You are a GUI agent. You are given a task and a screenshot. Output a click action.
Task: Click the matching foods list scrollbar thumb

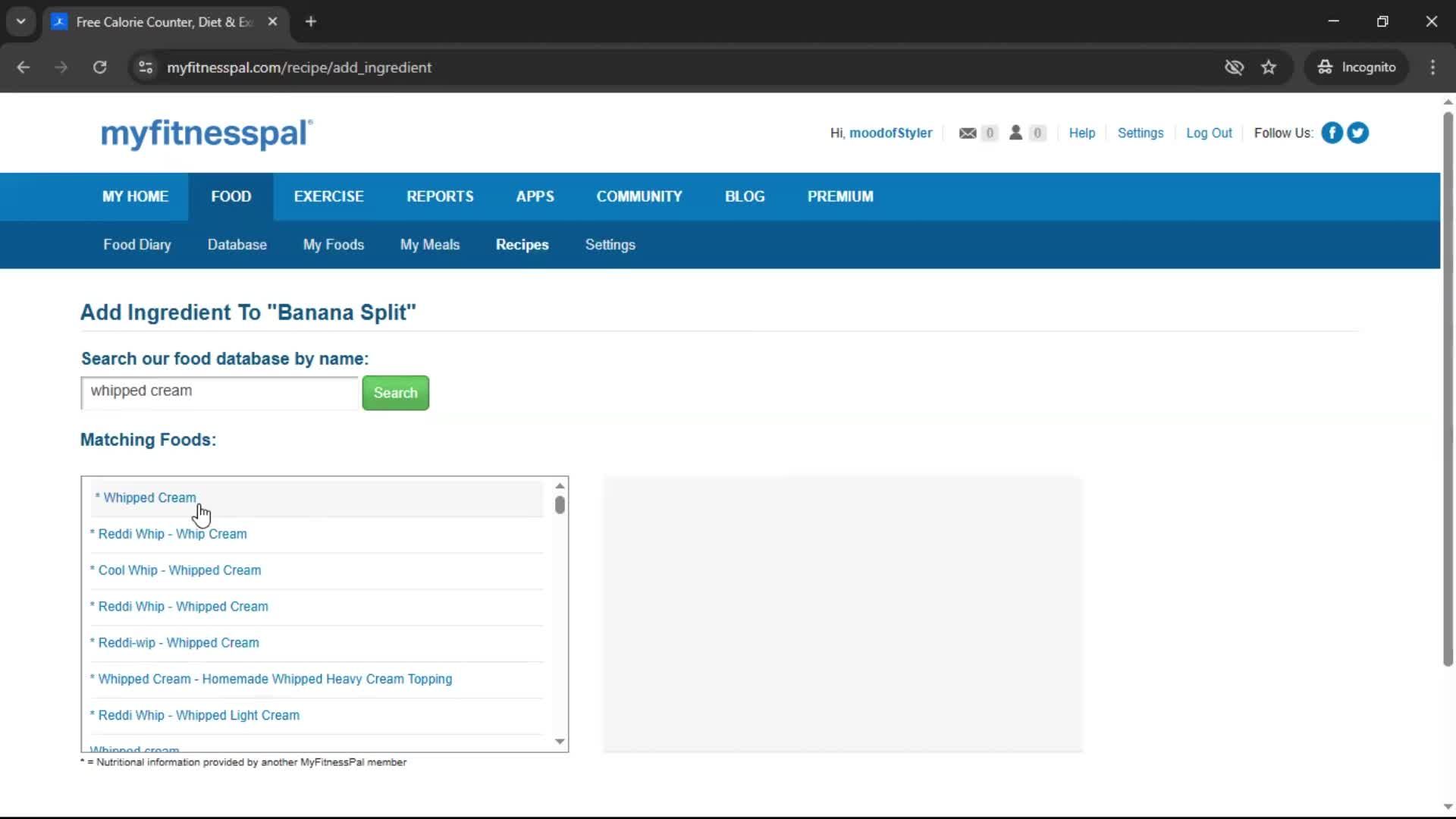click(x=560, y=505)
